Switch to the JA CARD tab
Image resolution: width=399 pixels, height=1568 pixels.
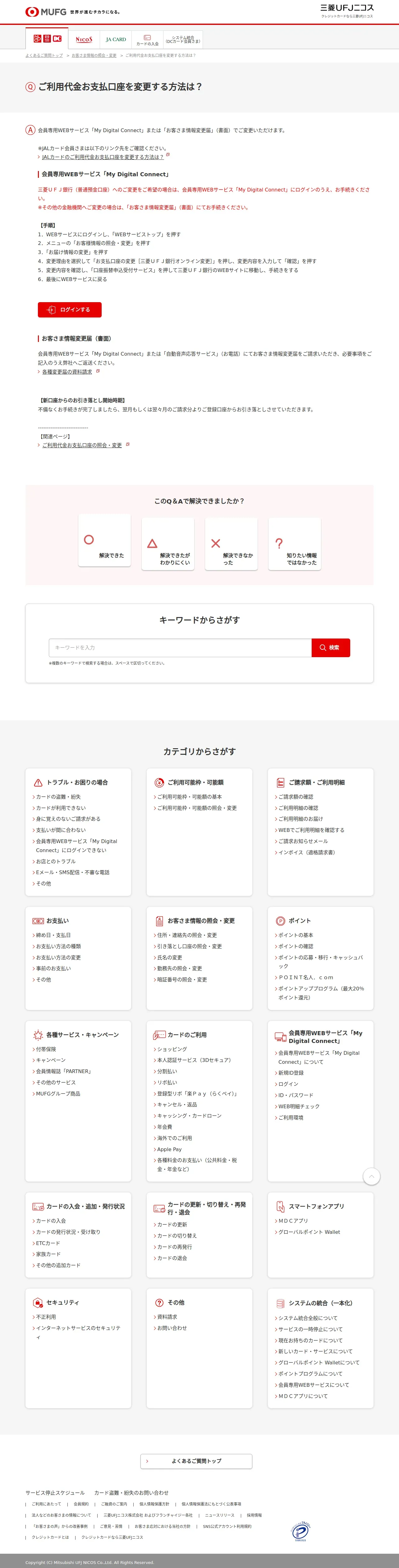click(x=116, y=39)
